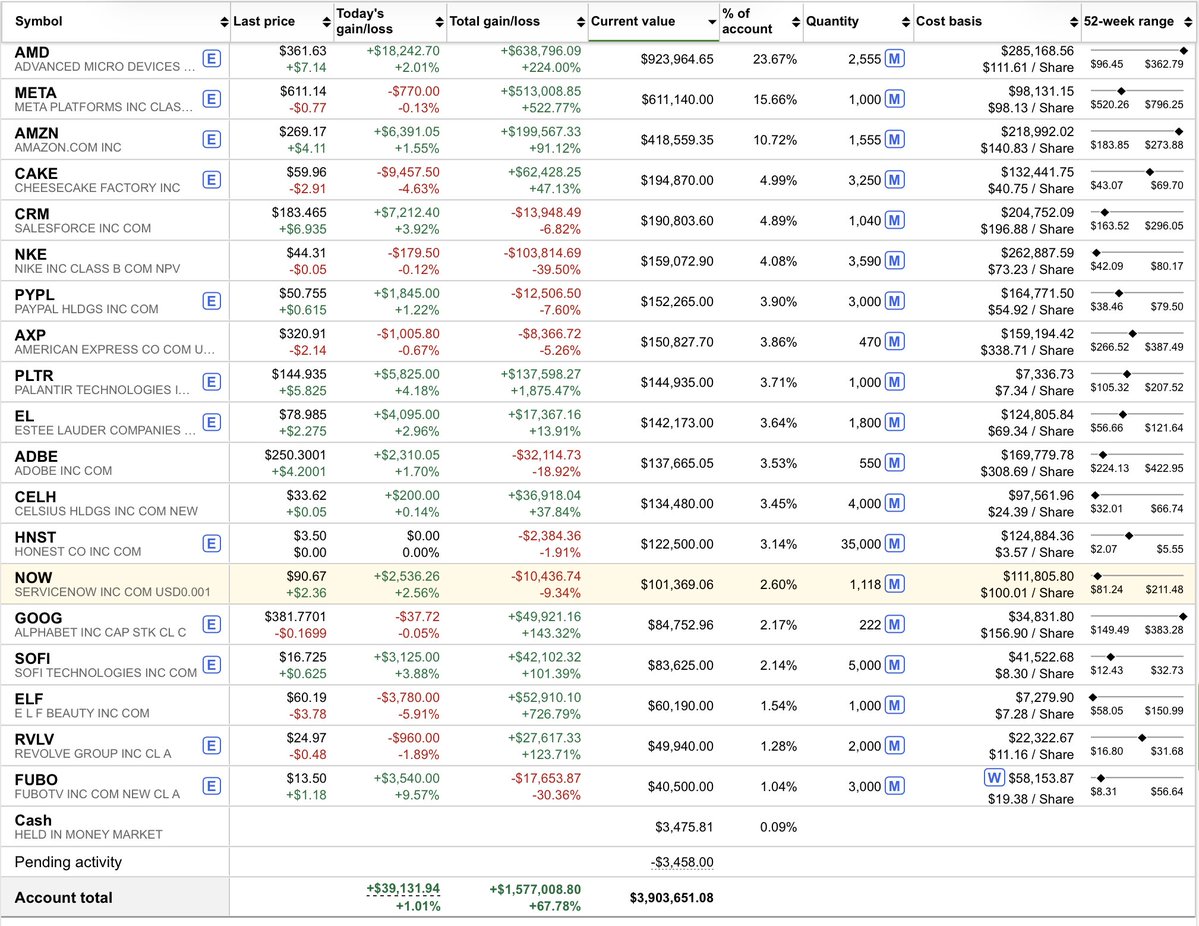Click the M margin badge in ELF row
This screenshot has width=1199, height=926.
(895, 705)
